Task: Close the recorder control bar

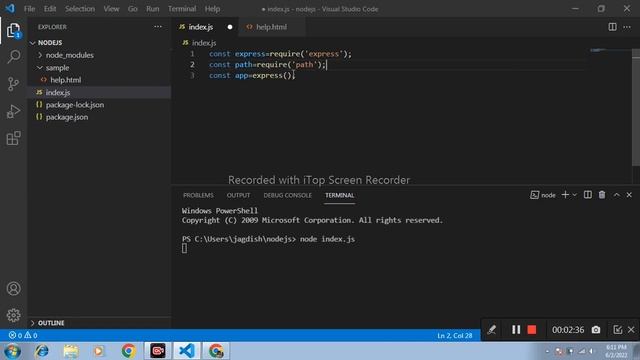Action: [x=631, y=329]
